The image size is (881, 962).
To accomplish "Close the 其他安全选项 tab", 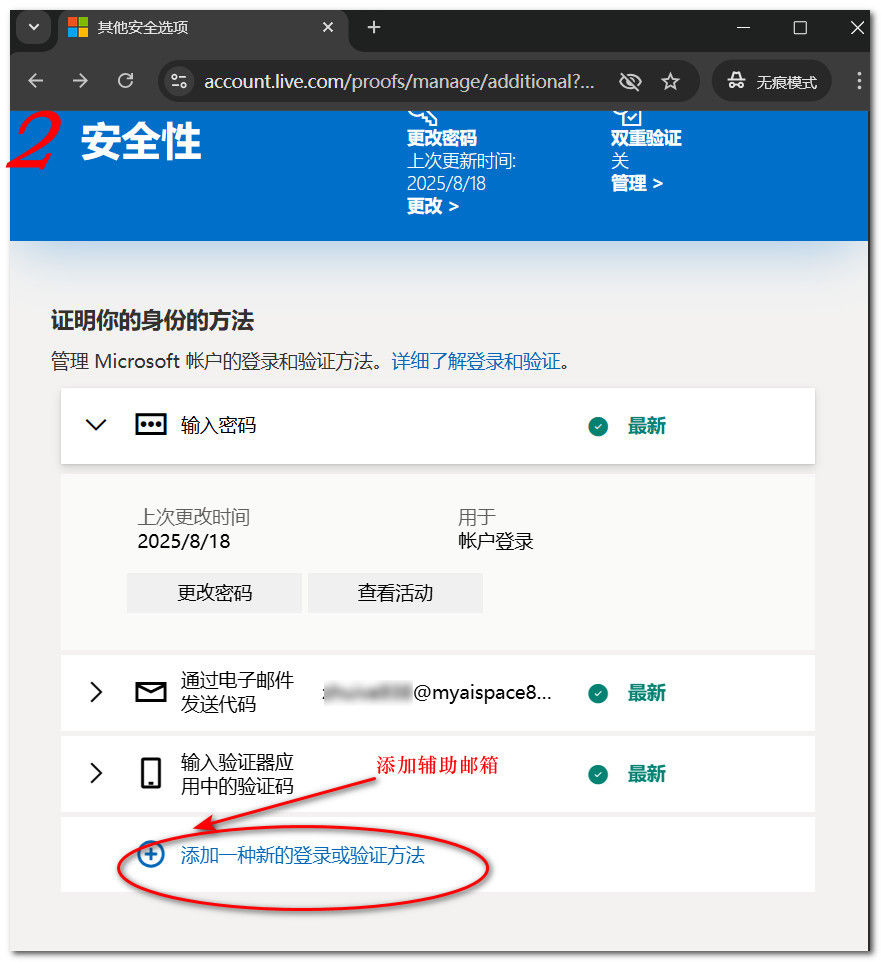I will 328,28.
